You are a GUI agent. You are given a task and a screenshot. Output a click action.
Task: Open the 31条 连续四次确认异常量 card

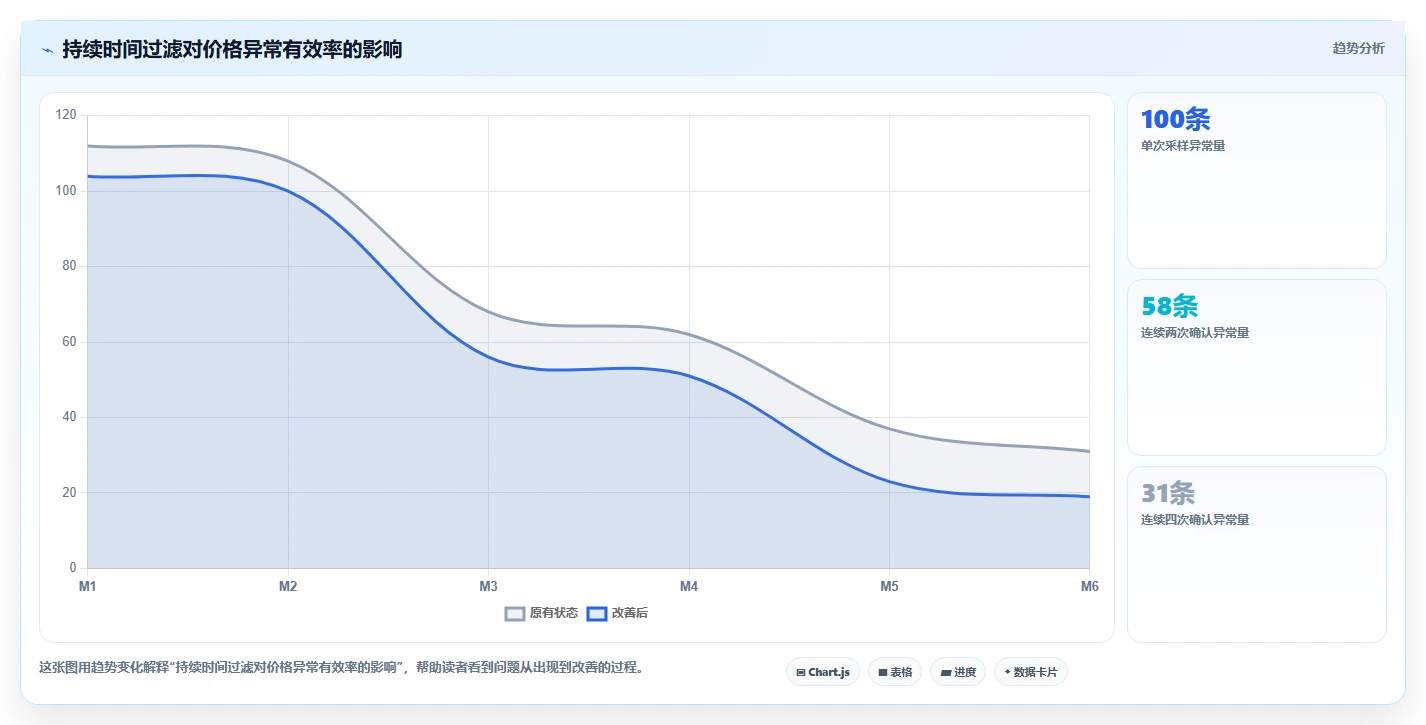(x=1257, y=554)
